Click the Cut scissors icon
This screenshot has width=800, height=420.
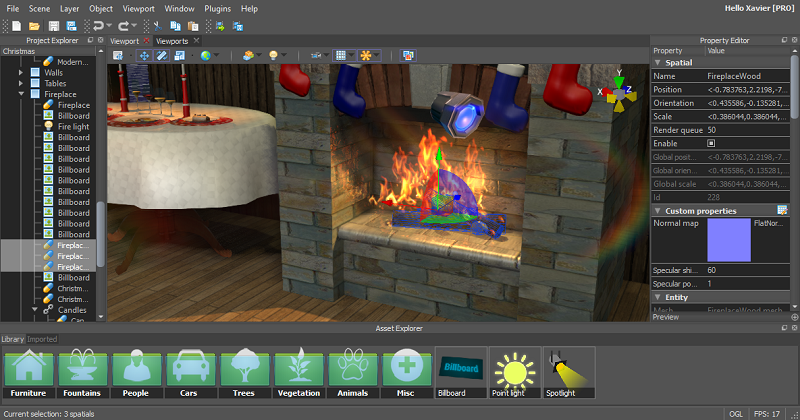coord(158,25)
